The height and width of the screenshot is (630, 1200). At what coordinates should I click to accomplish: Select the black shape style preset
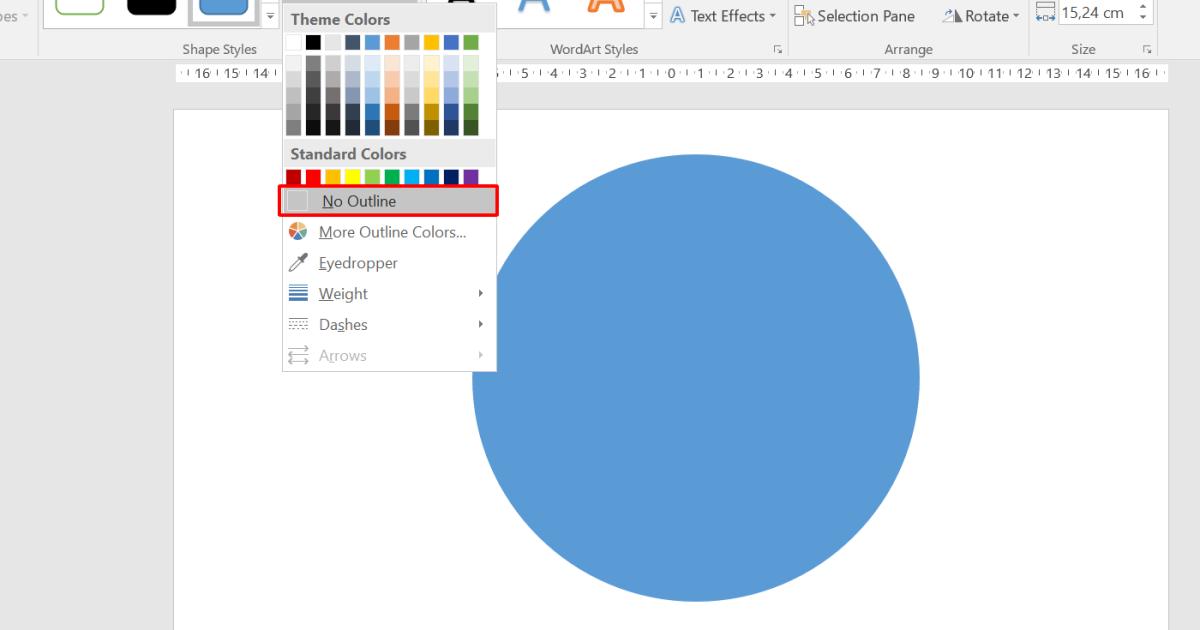coord(151,5)
